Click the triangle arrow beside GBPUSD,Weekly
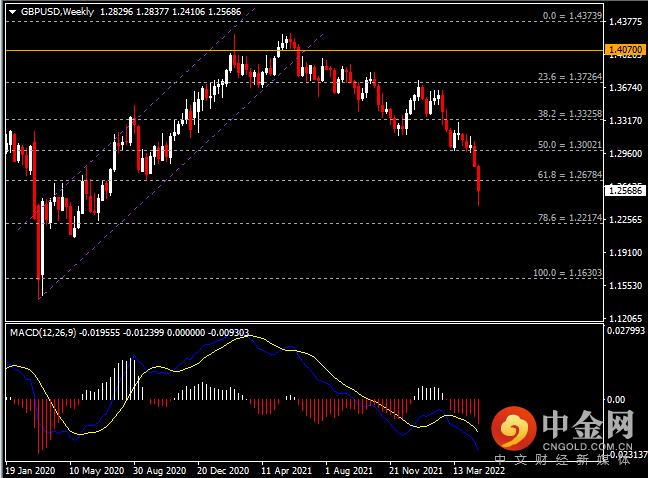The height and width of the screenshot is (478, 648). [x=12, y=12]
